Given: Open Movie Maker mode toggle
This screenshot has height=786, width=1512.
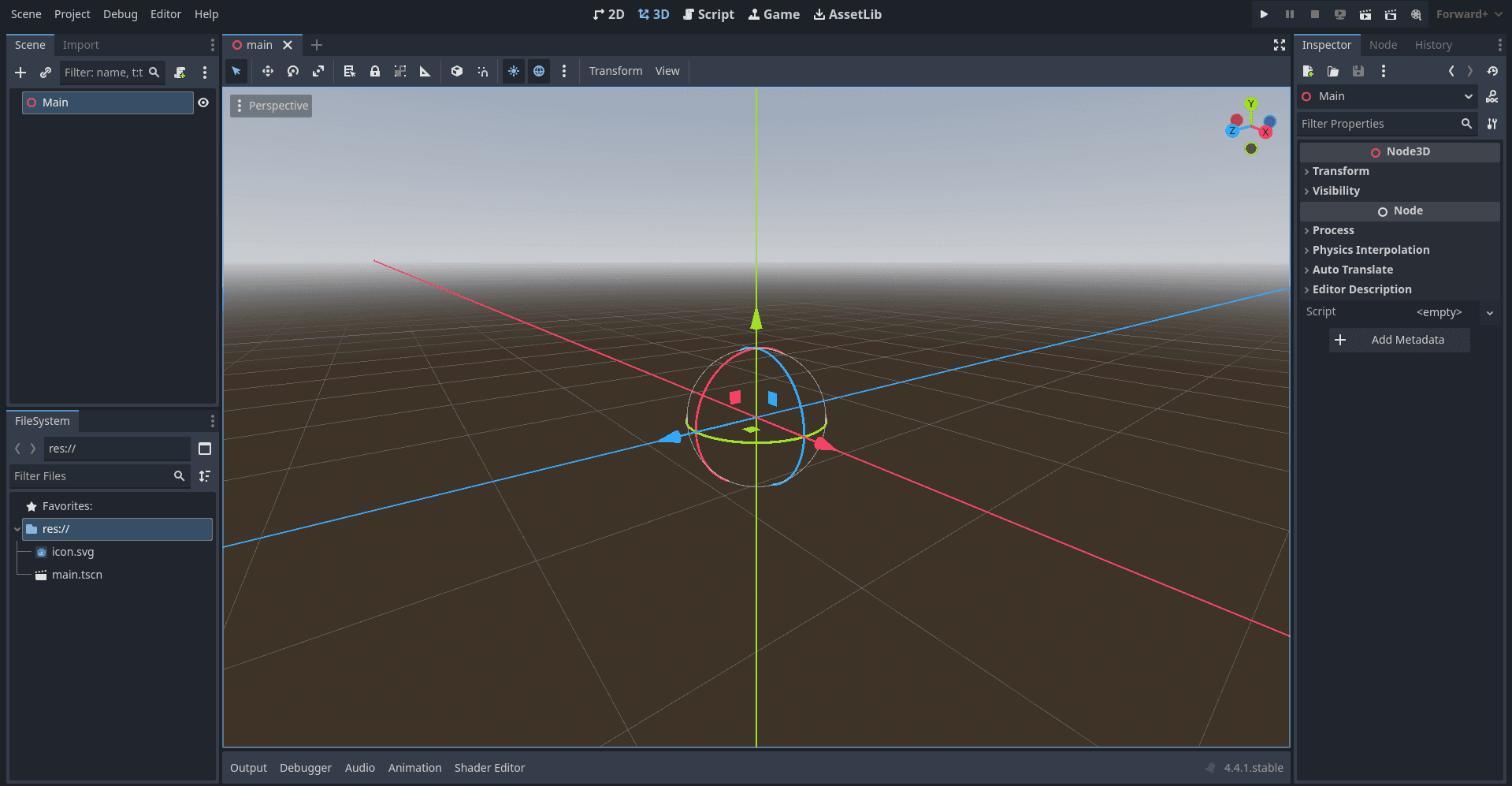Looking at the screenshot, I should pos(1416,14).
